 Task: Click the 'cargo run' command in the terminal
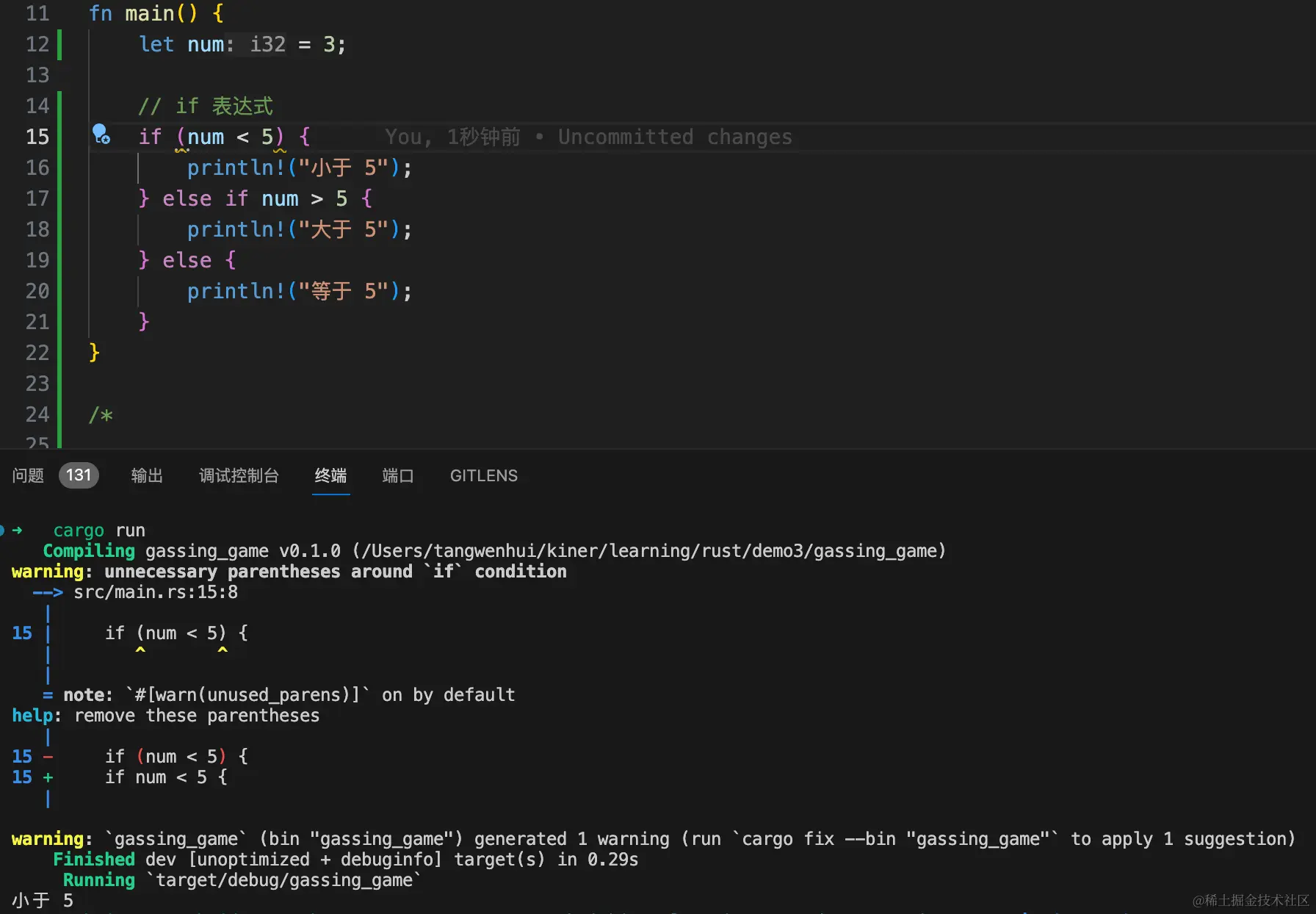[99, 530]
